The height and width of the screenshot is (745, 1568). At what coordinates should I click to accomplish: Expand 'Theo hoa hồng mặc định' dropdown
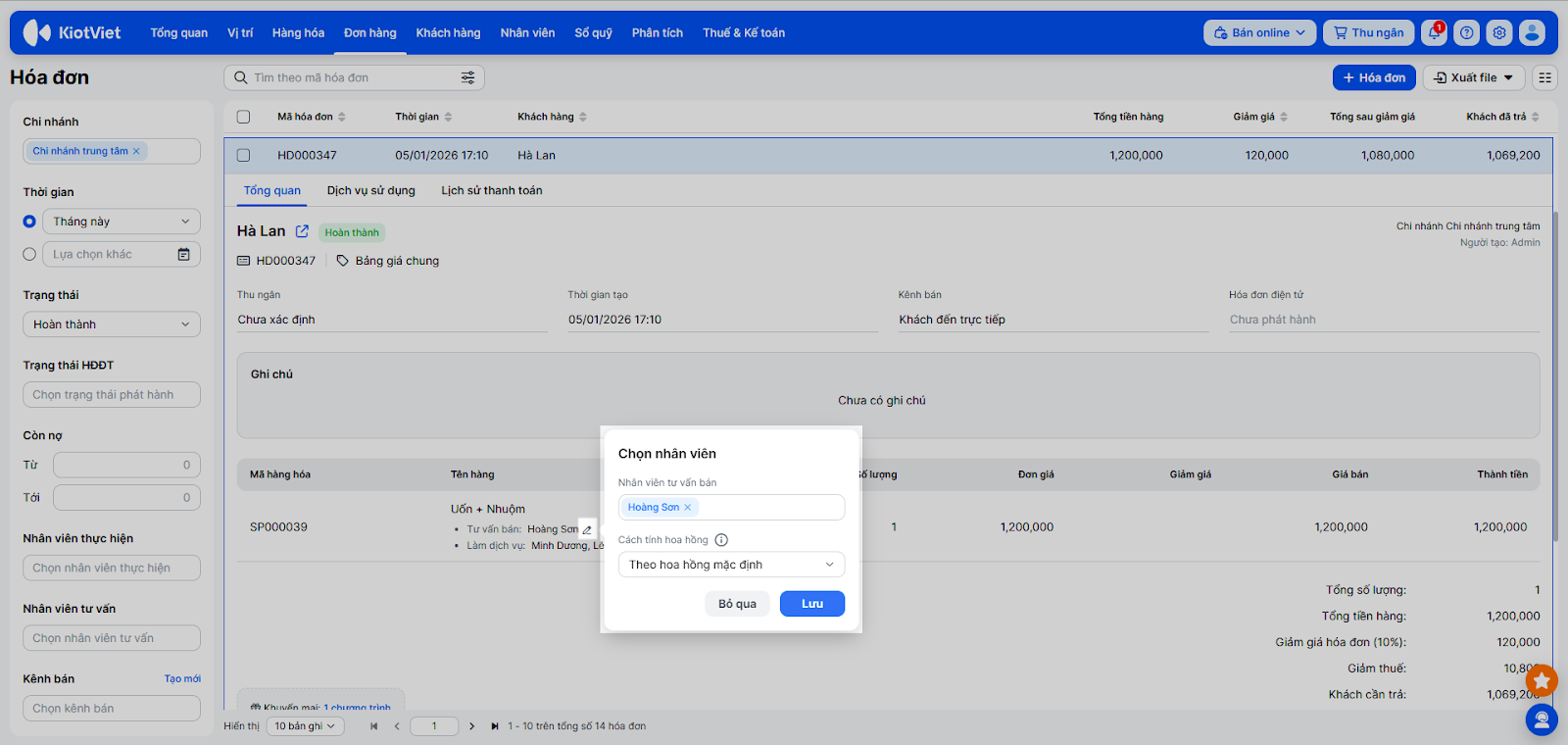(x=731, y=565)
